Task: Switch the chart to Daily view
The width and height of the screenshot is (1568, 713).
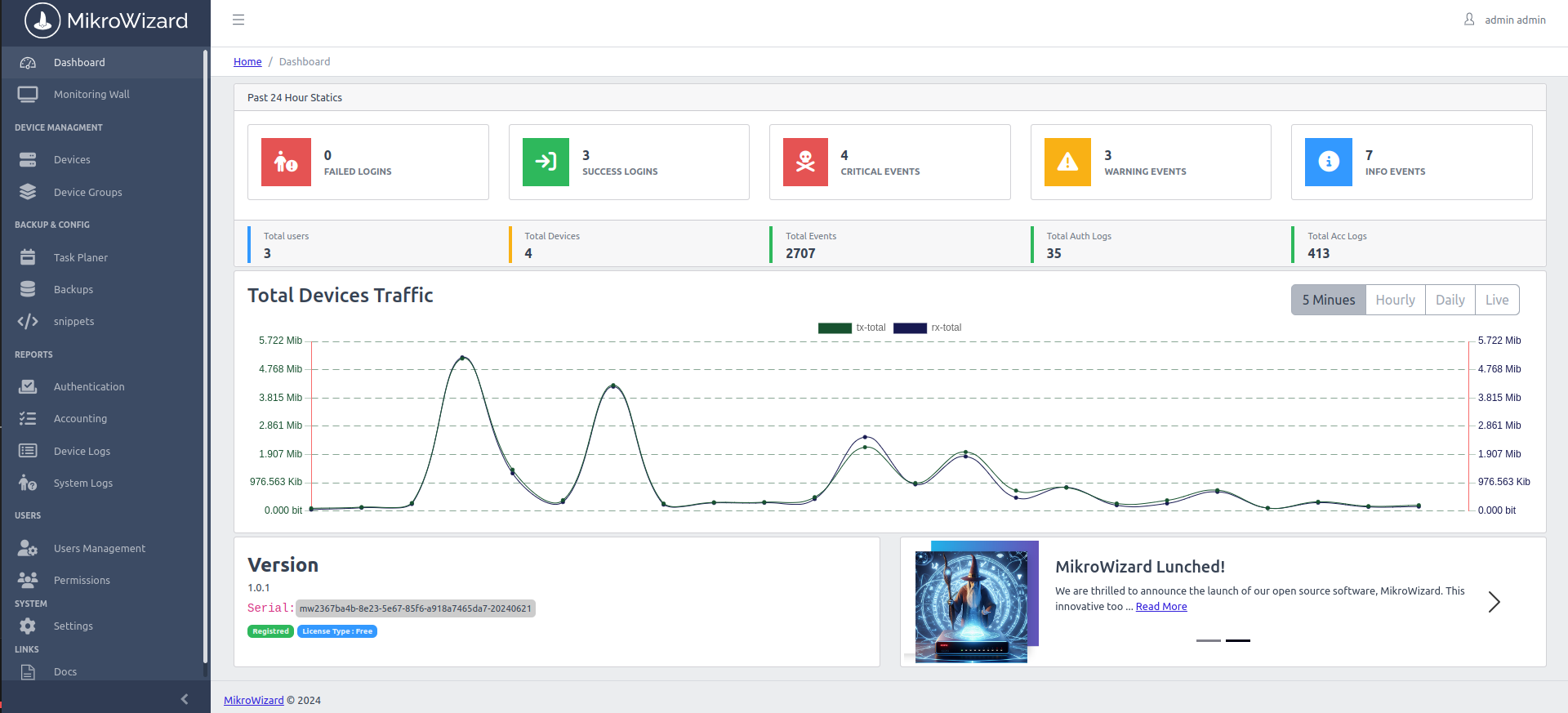Action: coord(1450,300)
